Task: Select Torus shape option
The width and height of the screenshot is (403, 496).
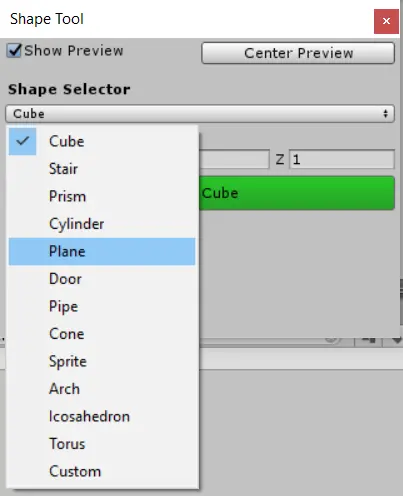Action: click(x=102, y=444)
